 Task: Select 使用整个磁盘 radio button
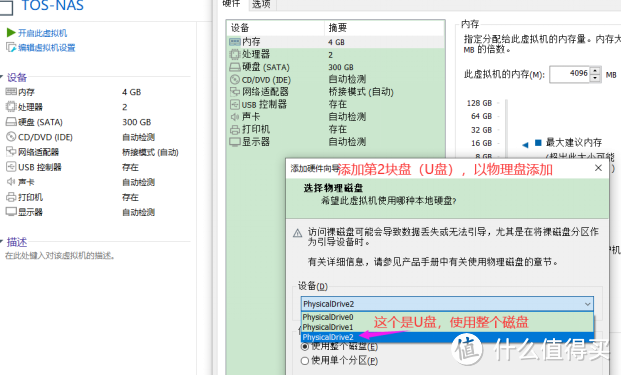click(x=305, y=347)
